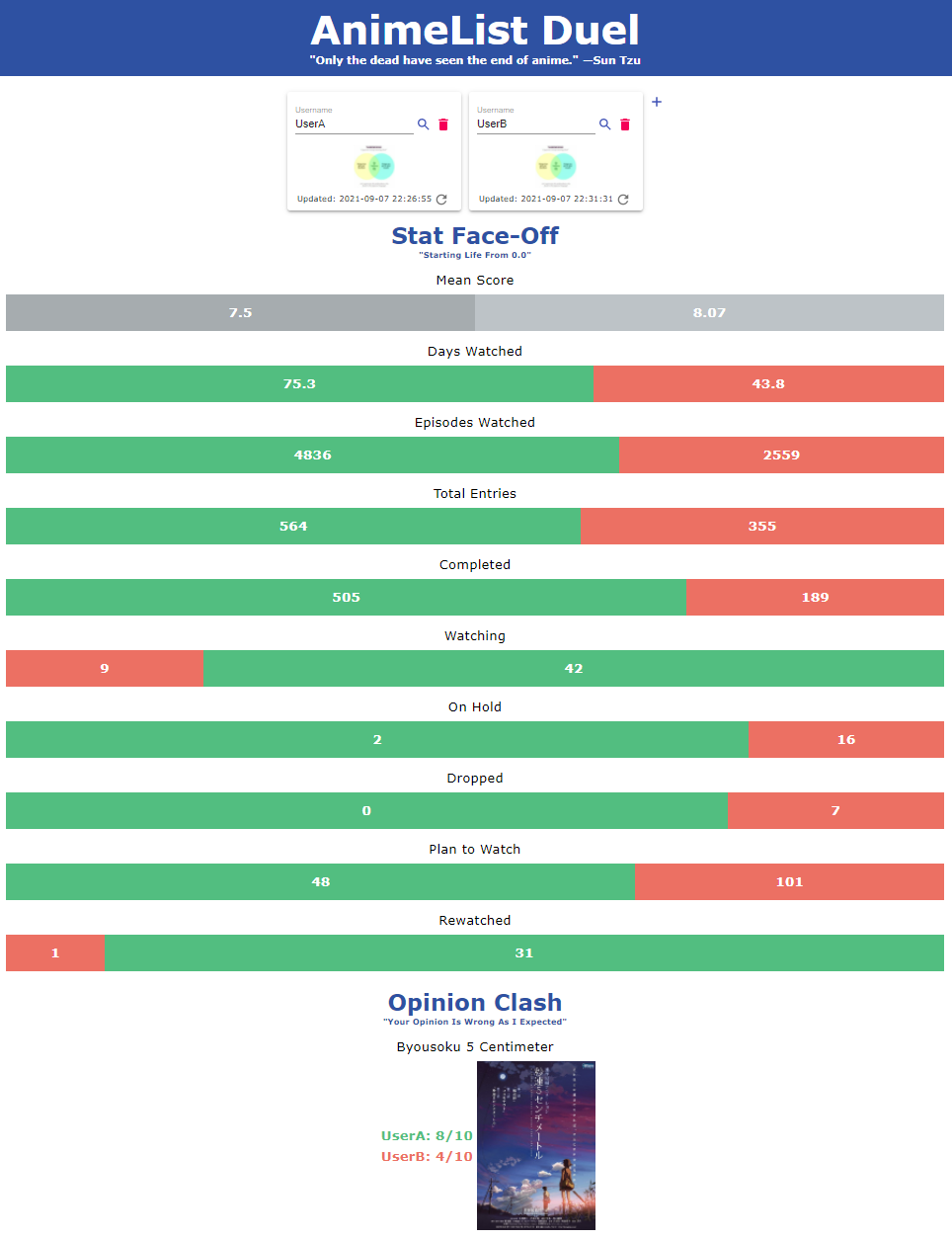952x1239 pixels.
Task: Click the green 42 Watching bar
Action: (x=573, y=669)
